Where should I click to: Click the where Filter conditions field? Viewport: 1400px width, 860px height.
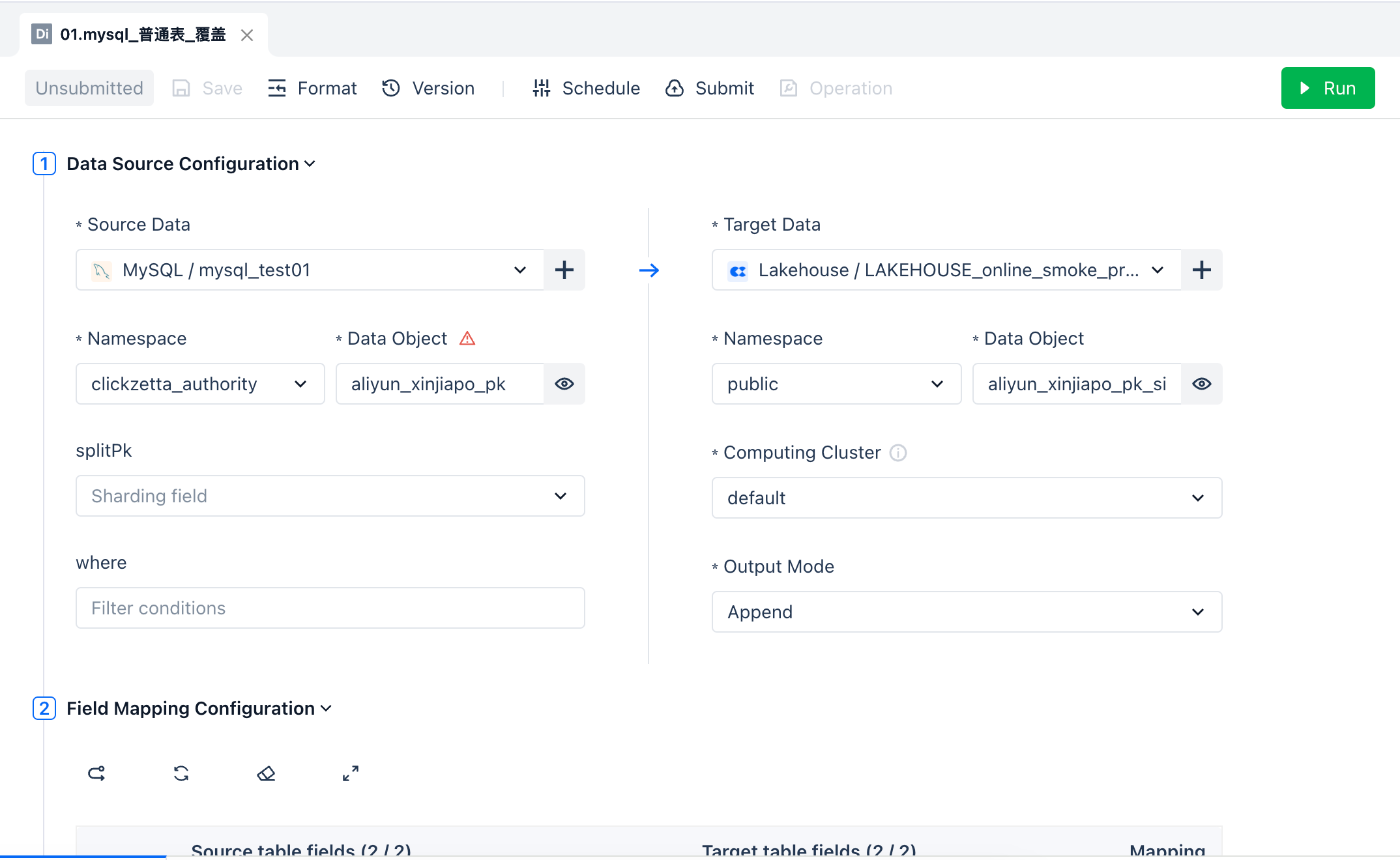tap(330, 608)
